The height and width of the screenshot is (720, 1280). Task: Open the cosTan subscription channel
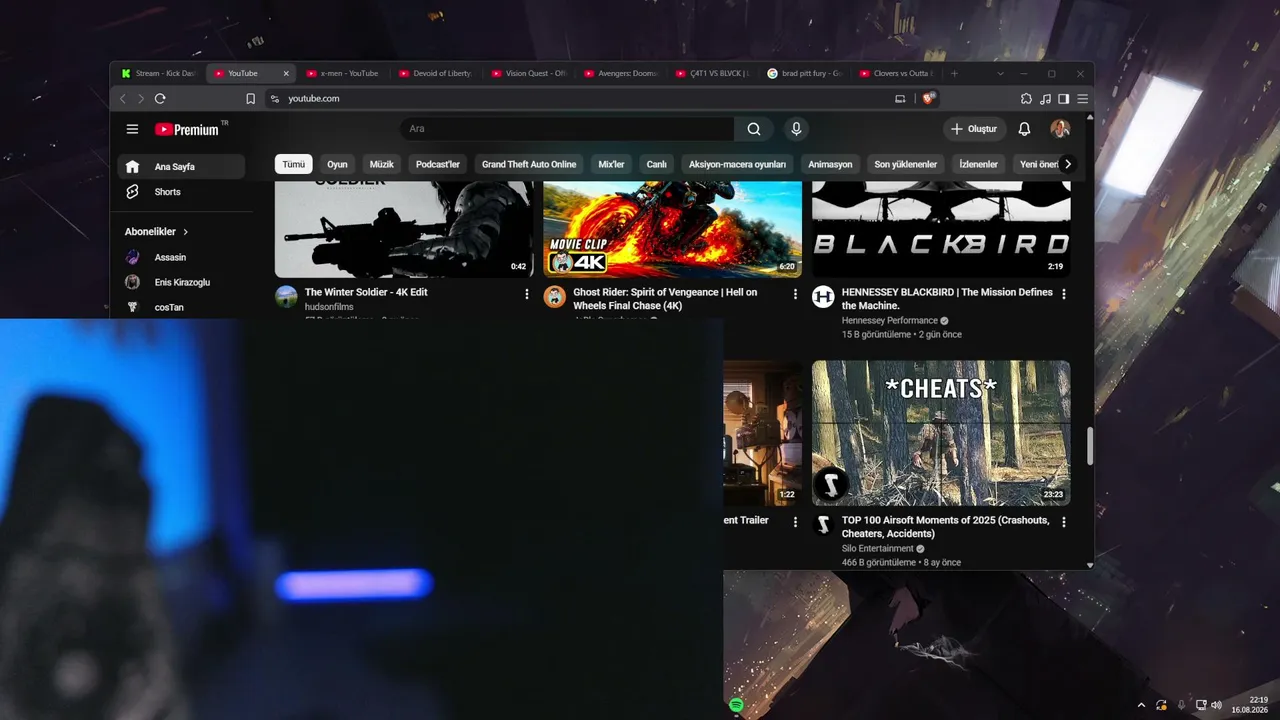click(181, 307)
